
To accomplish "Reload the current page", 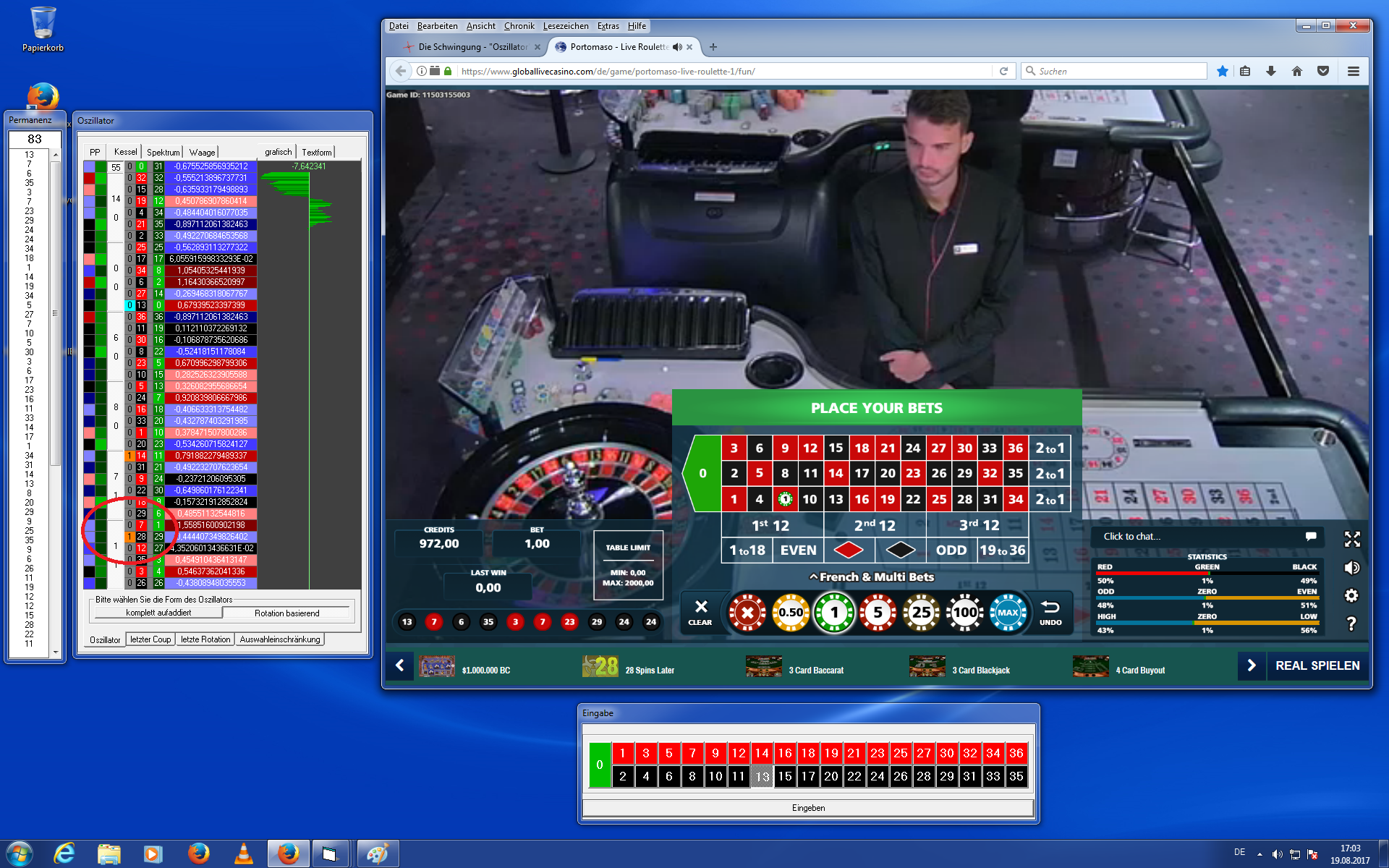I will tap(1003, 71).
